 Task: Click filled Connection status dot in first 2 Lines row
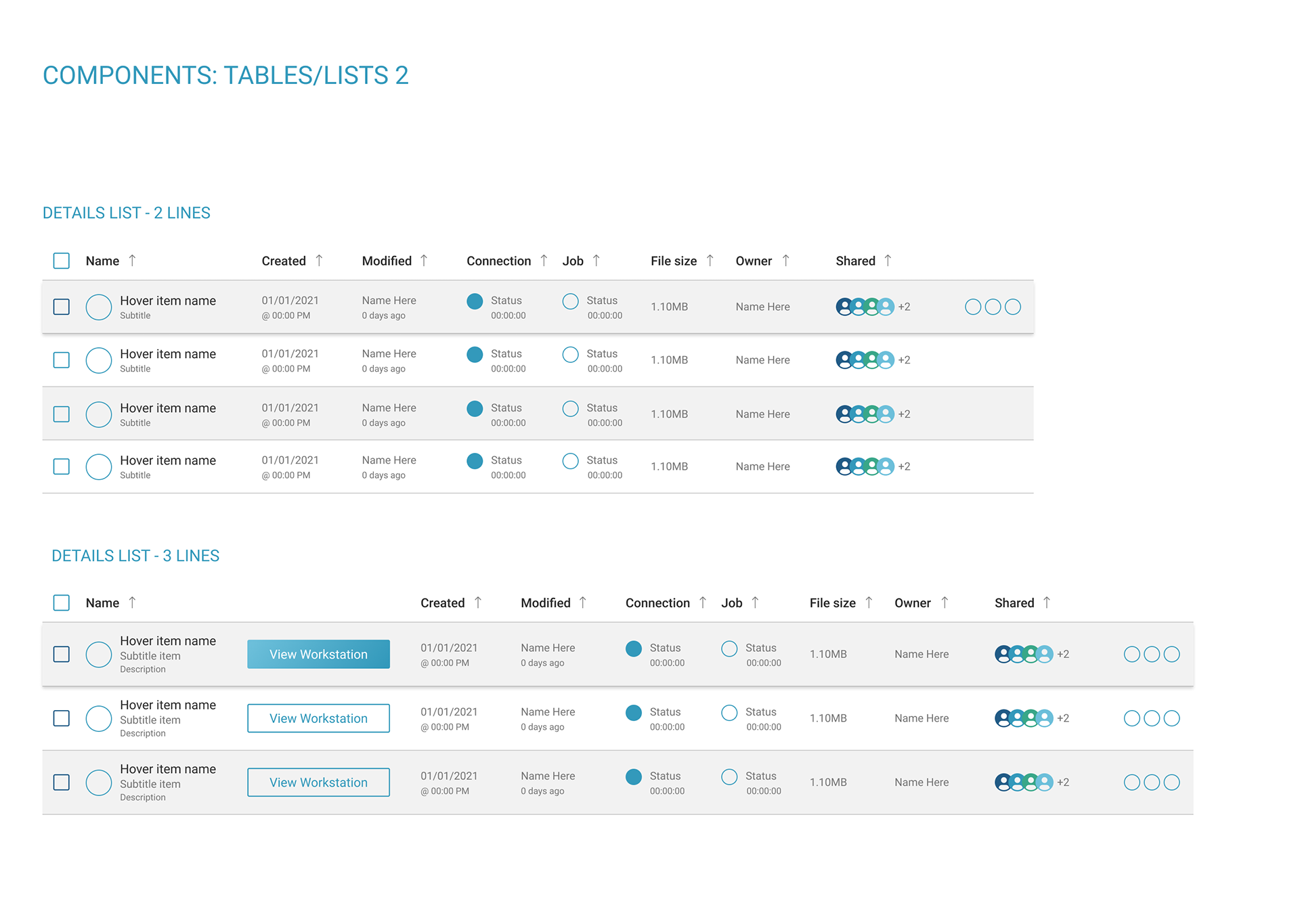coord(475,301)
